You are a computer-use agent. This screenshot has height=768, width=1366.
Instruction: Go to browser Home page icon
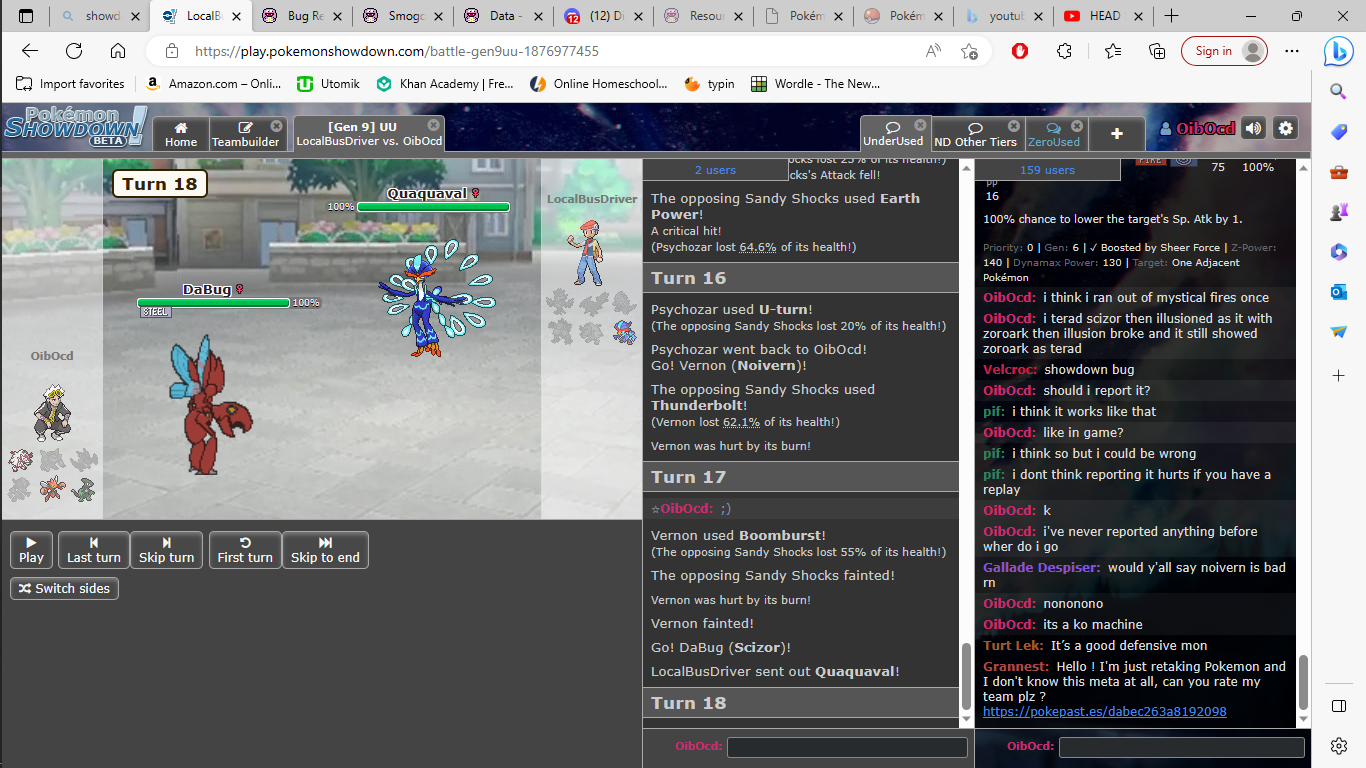point(118,51)
